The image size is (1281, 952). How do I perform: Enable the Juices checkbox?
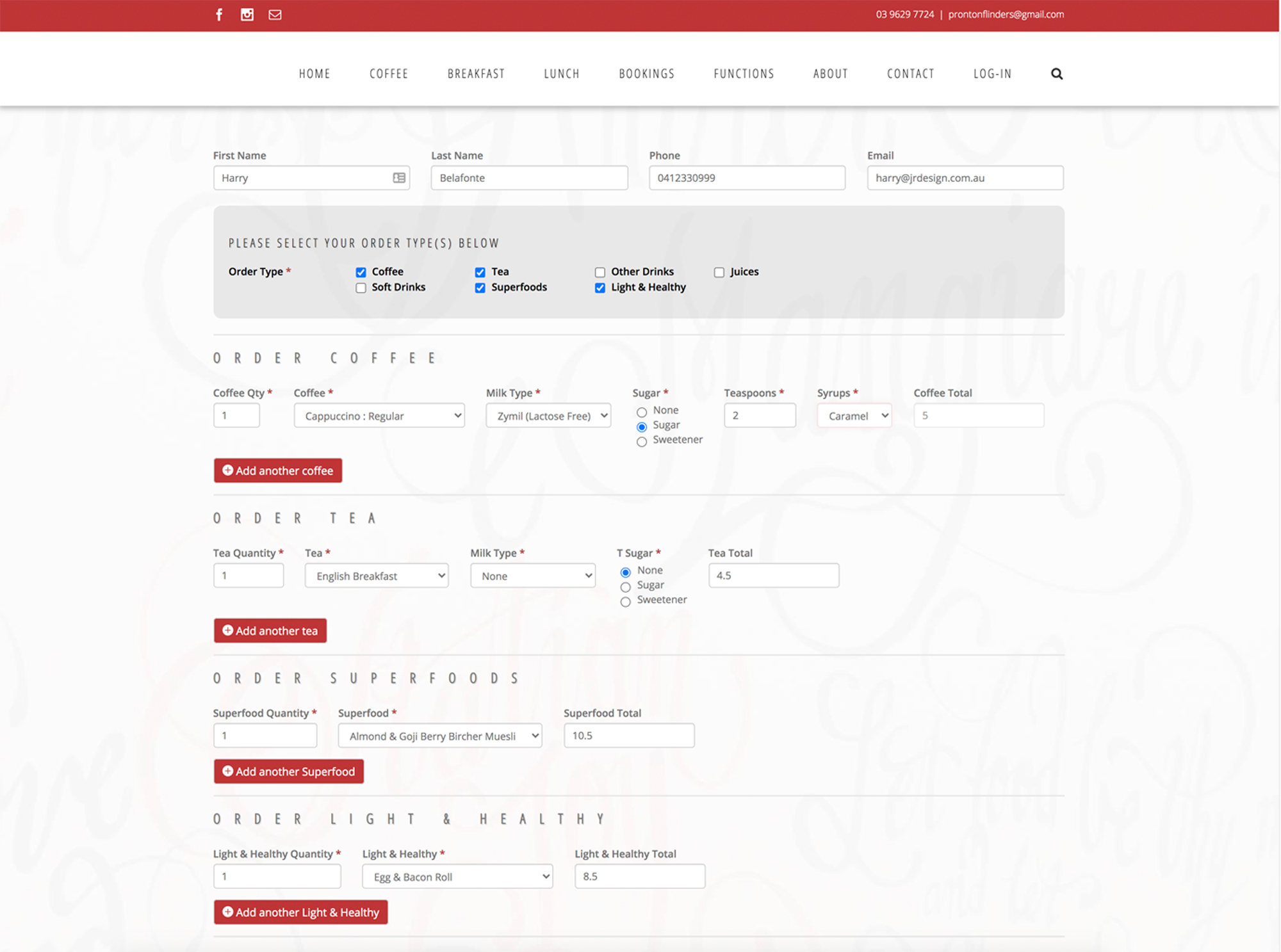pyautogui.click(x=719, y=273)
